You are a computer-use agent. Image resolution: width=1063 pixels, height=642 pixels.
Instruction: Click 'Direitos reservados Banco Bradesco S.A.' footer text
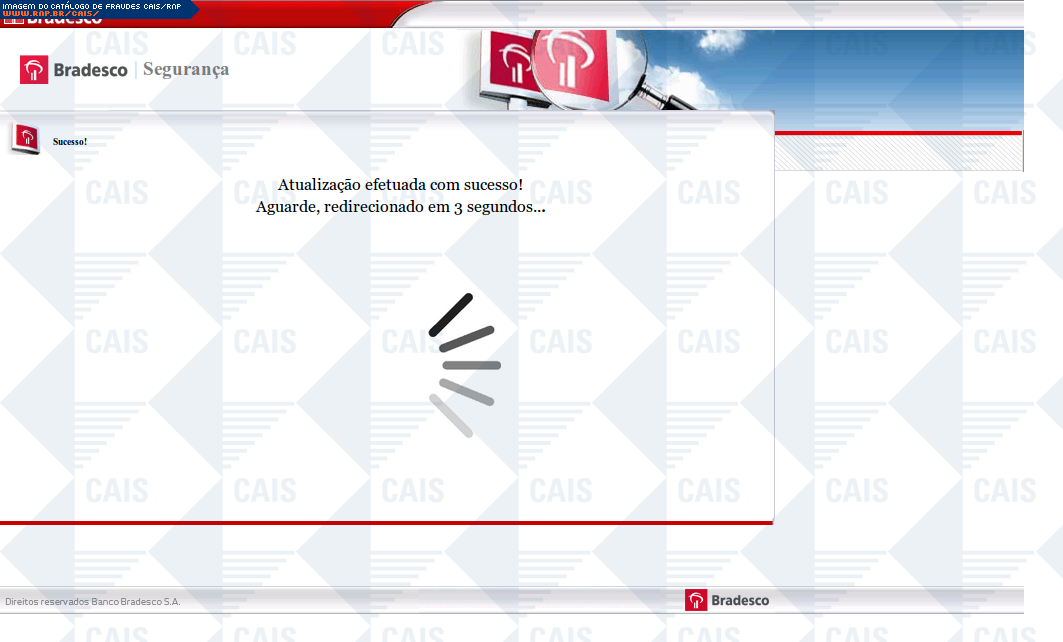click(x=93, y=602)
